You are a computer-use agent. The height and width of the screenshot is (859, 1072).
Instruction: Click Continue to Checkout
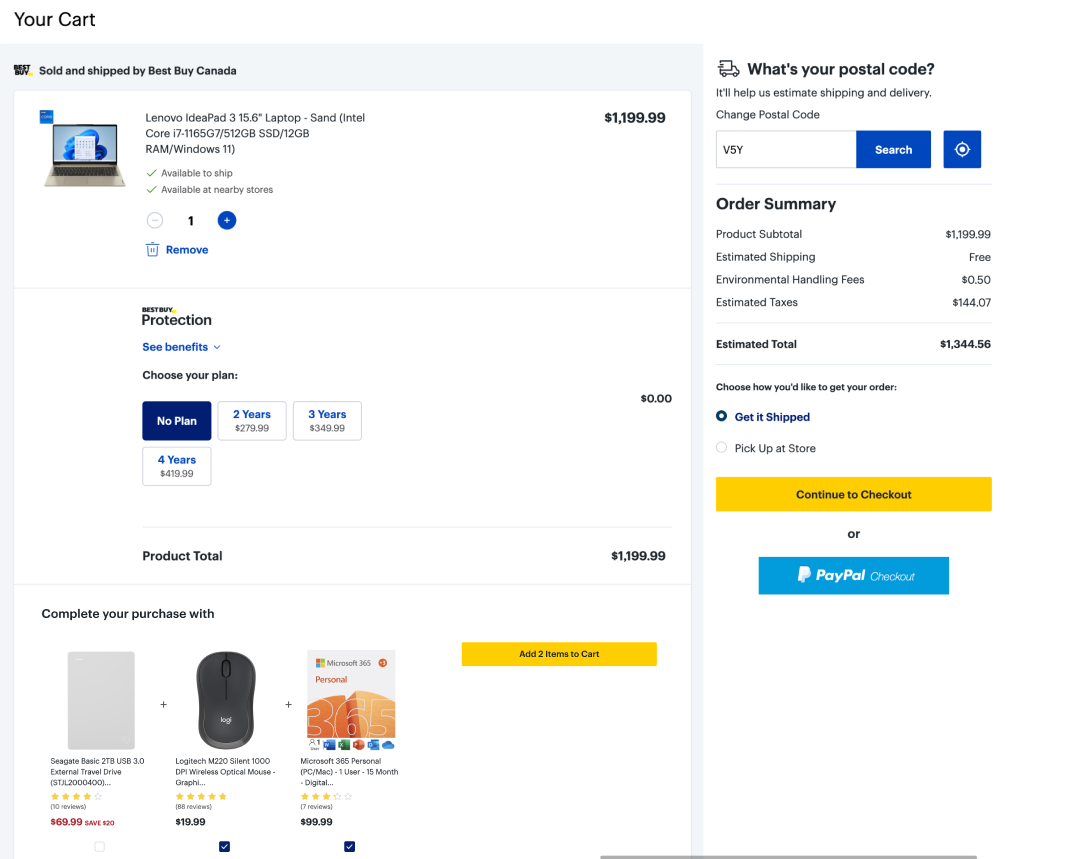click(x=854, y=494)
